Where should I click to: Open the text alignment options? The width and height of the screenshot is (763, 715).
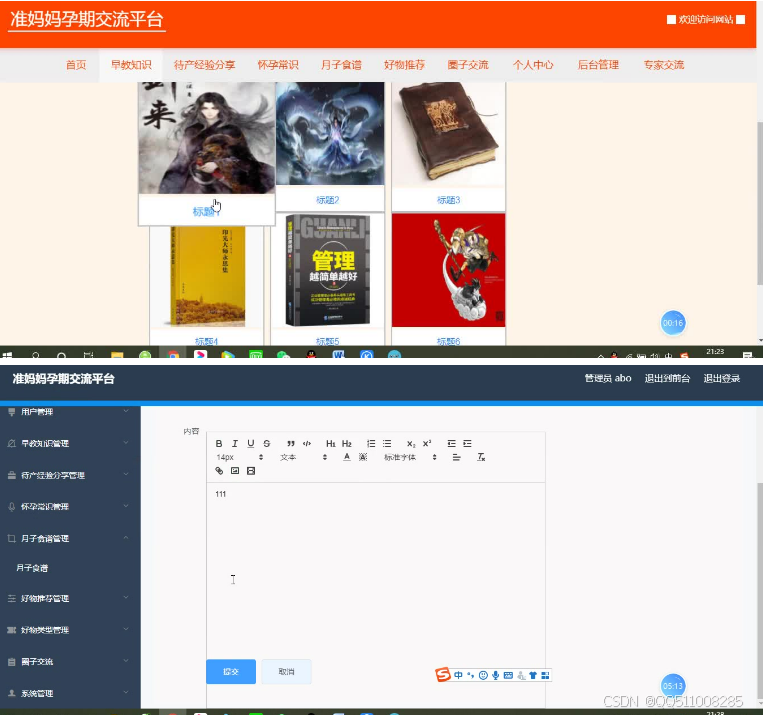[x=456, y=457]
